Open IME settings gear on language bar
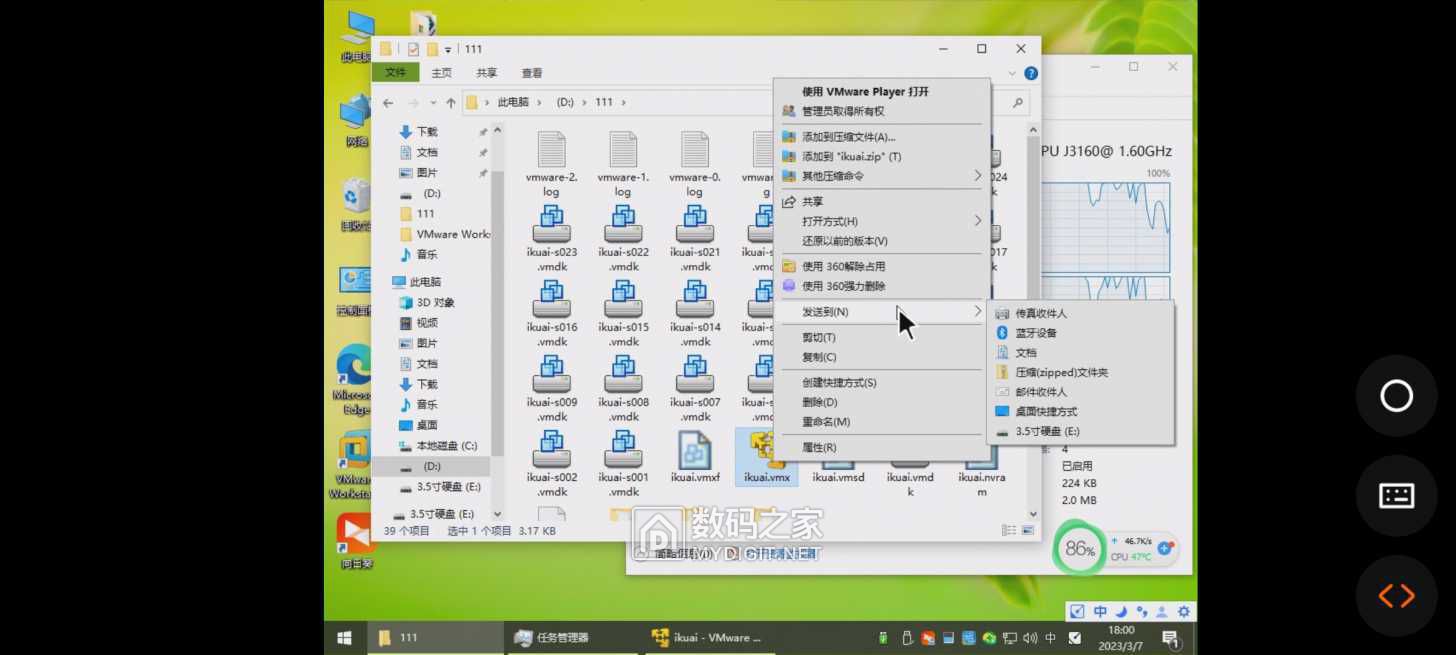Screen dimensions: 1456x655 tap(1184, 612)
